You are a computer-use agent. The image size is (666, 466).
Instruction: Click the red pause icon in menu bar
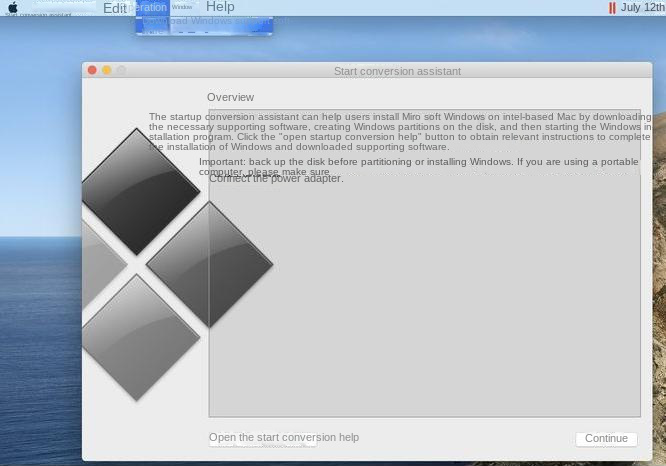(x=612, y=8)
